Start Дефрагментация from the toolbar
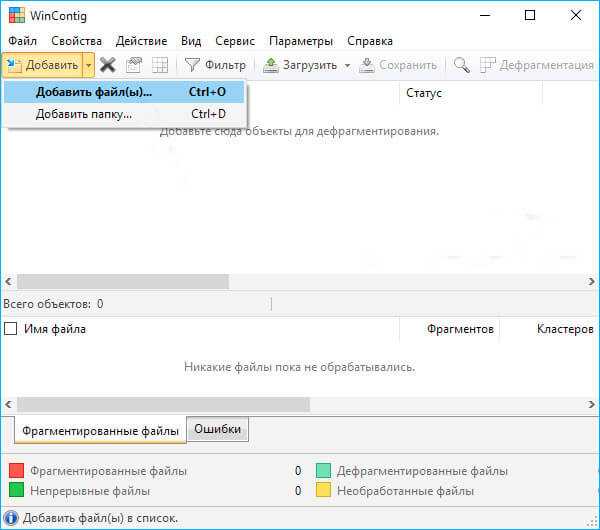 pyautogui.click(x=536, y=65)
